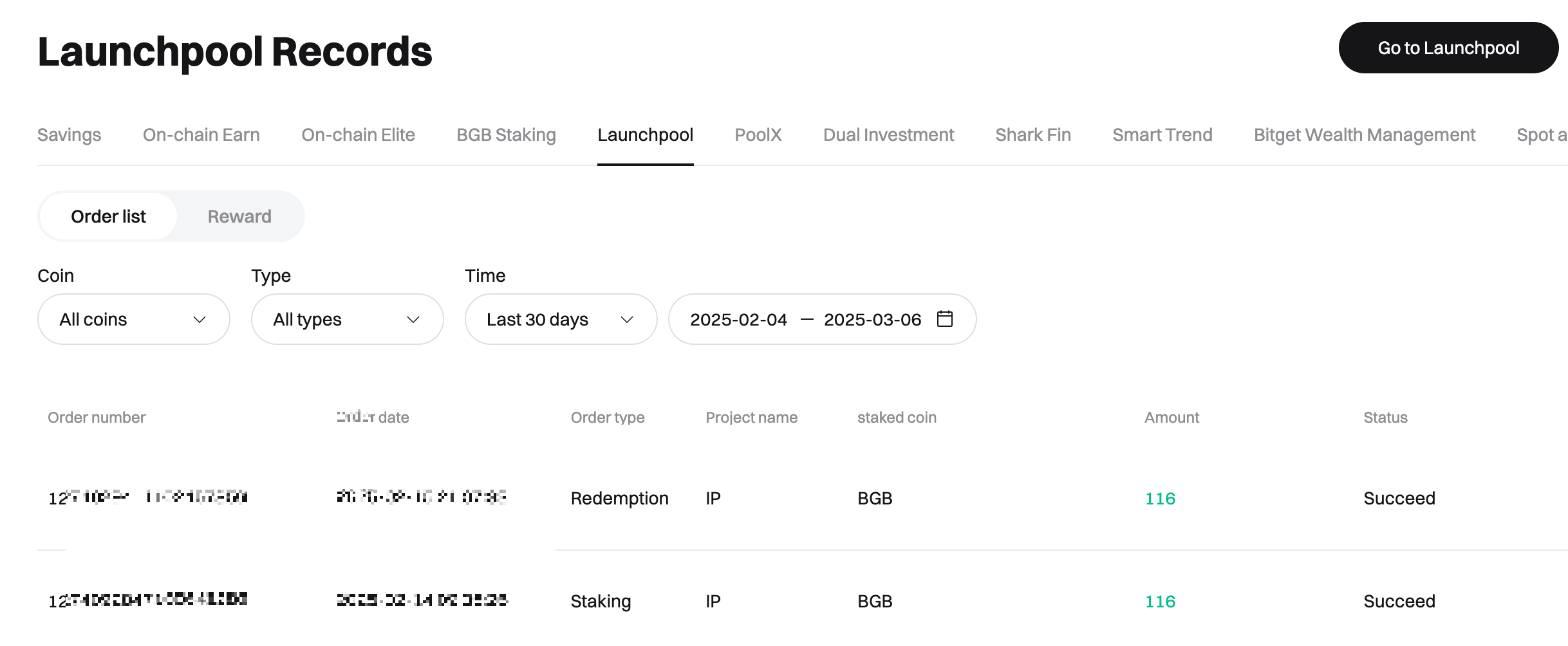1568x646 pixels.
Task: Switch to the Reward view
Action: [x=239, y=216]
